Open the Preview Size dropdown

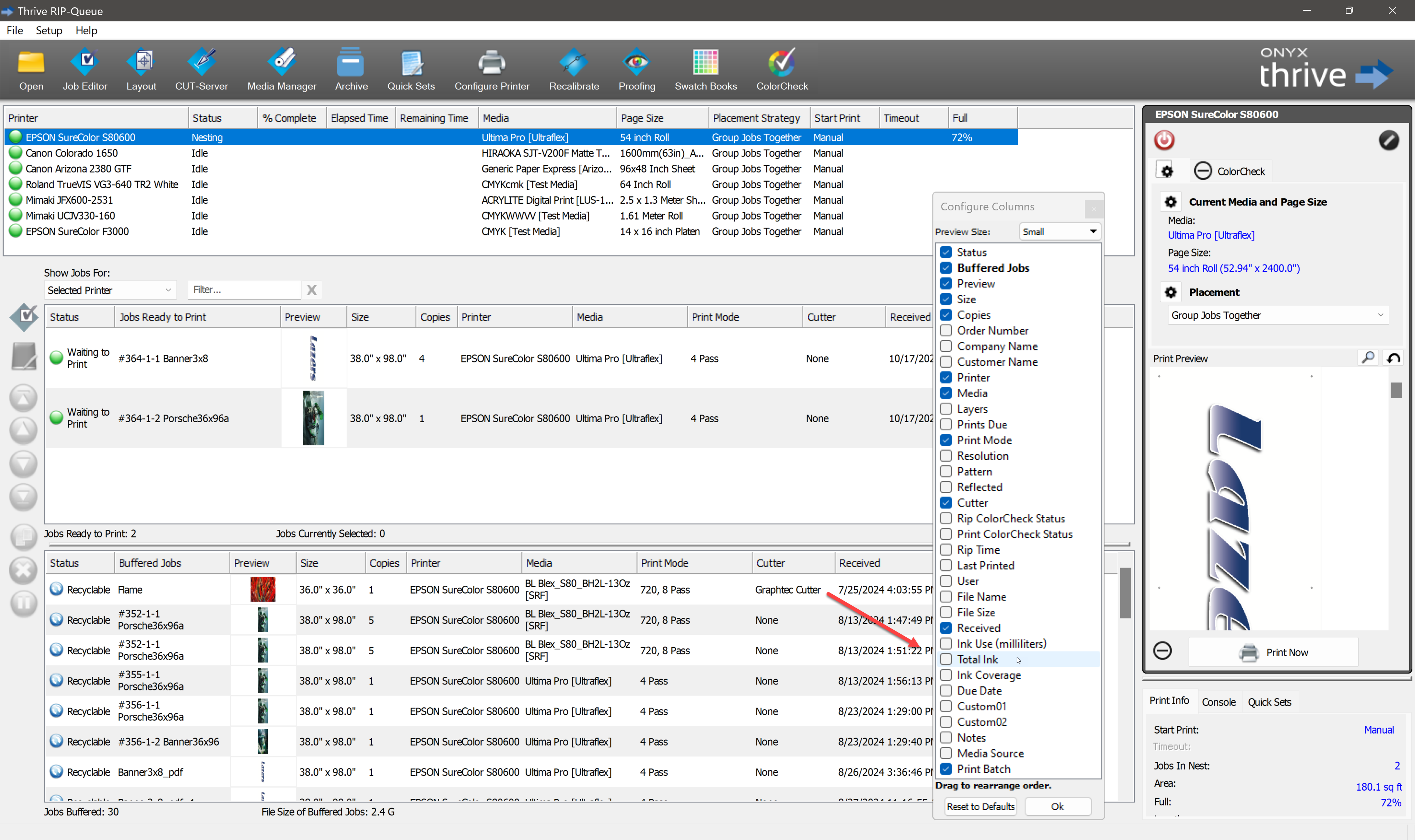click(1060, 231)
